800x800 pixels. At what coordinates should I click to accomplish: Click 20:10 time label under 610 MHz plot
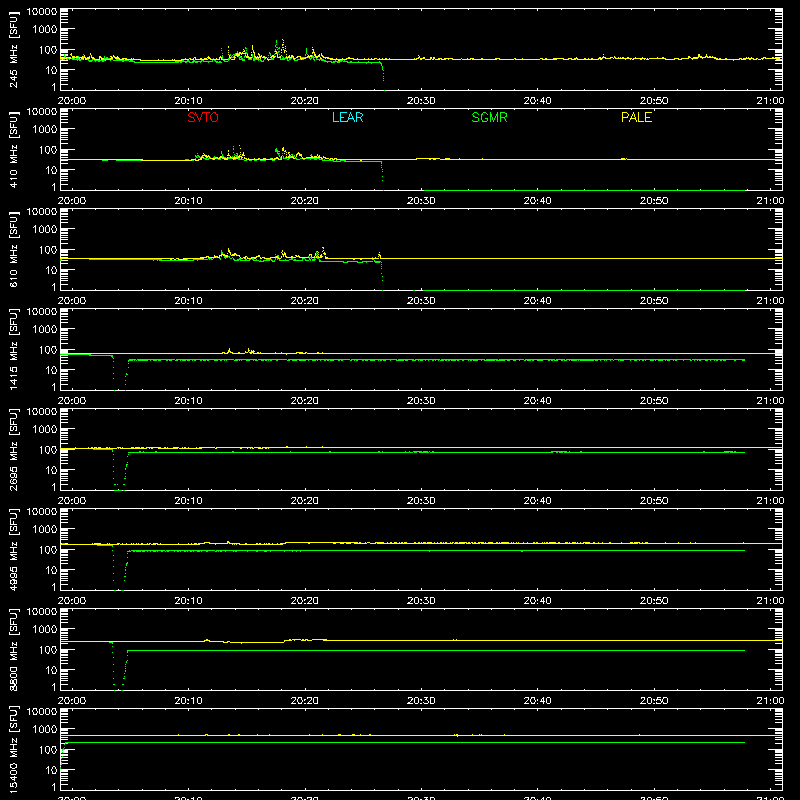[188, 301]
